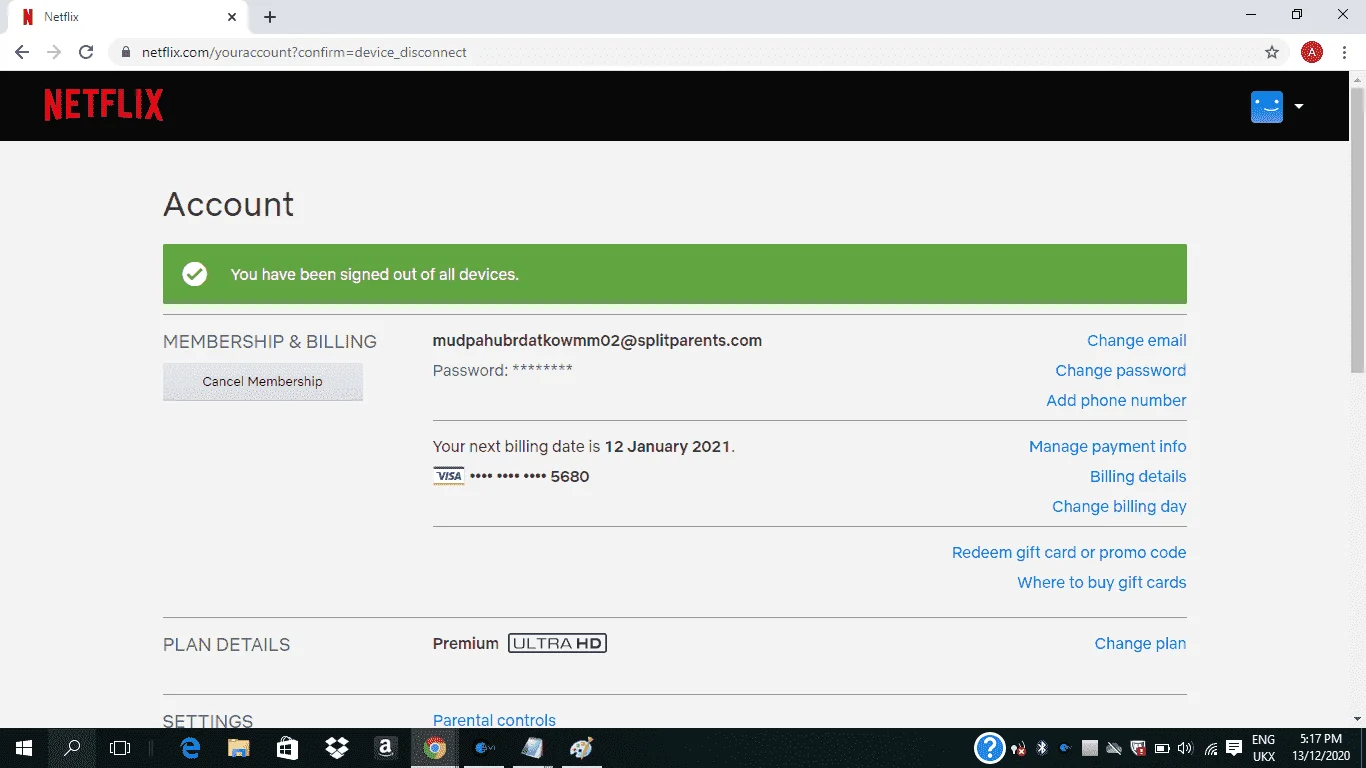Click the browser forward arrow
Viewport: 1366px width, 768px height.
pyautogui.click(x=54, y=52)
